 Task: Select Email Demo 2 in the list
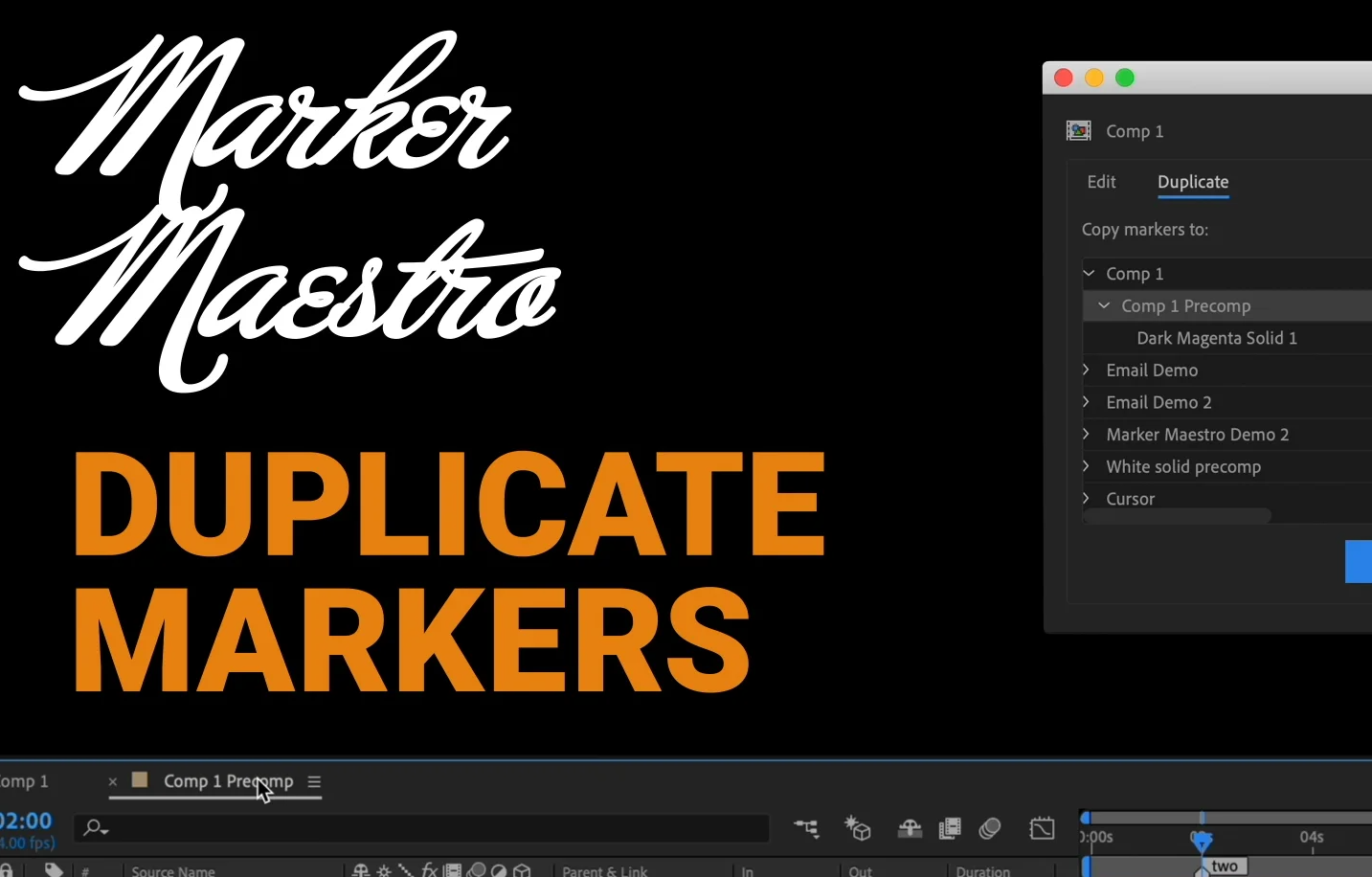(x=1158, y=402)
